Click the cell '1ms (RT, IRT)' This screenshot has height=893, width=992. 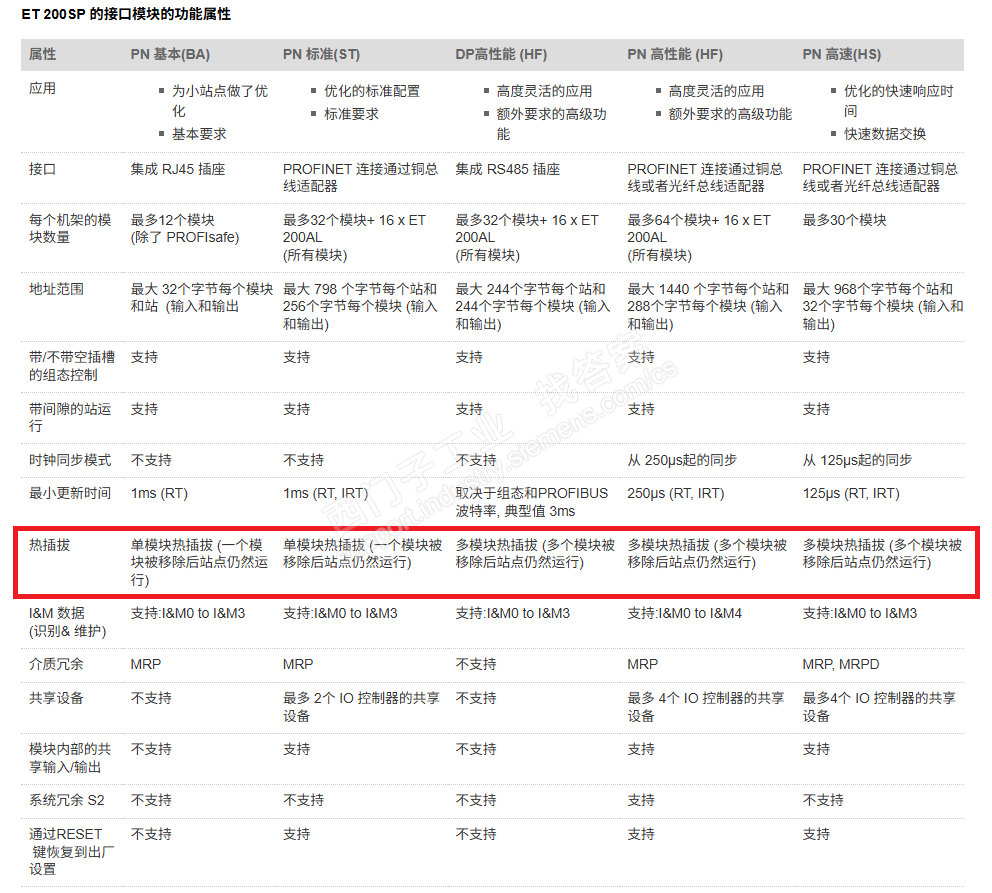point(325,493)
